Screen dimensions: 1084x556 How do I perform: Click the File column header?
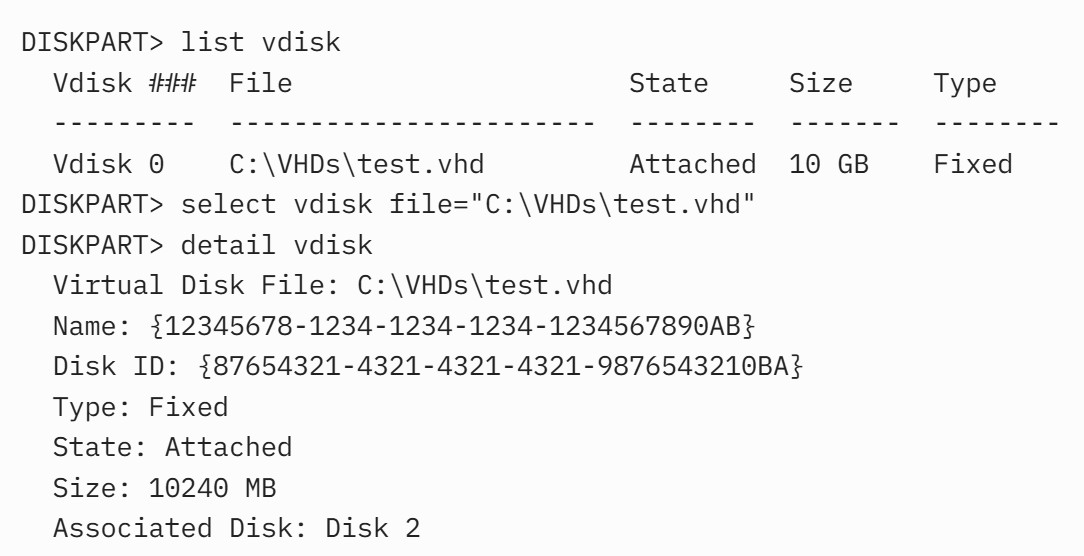coord(261,83)
